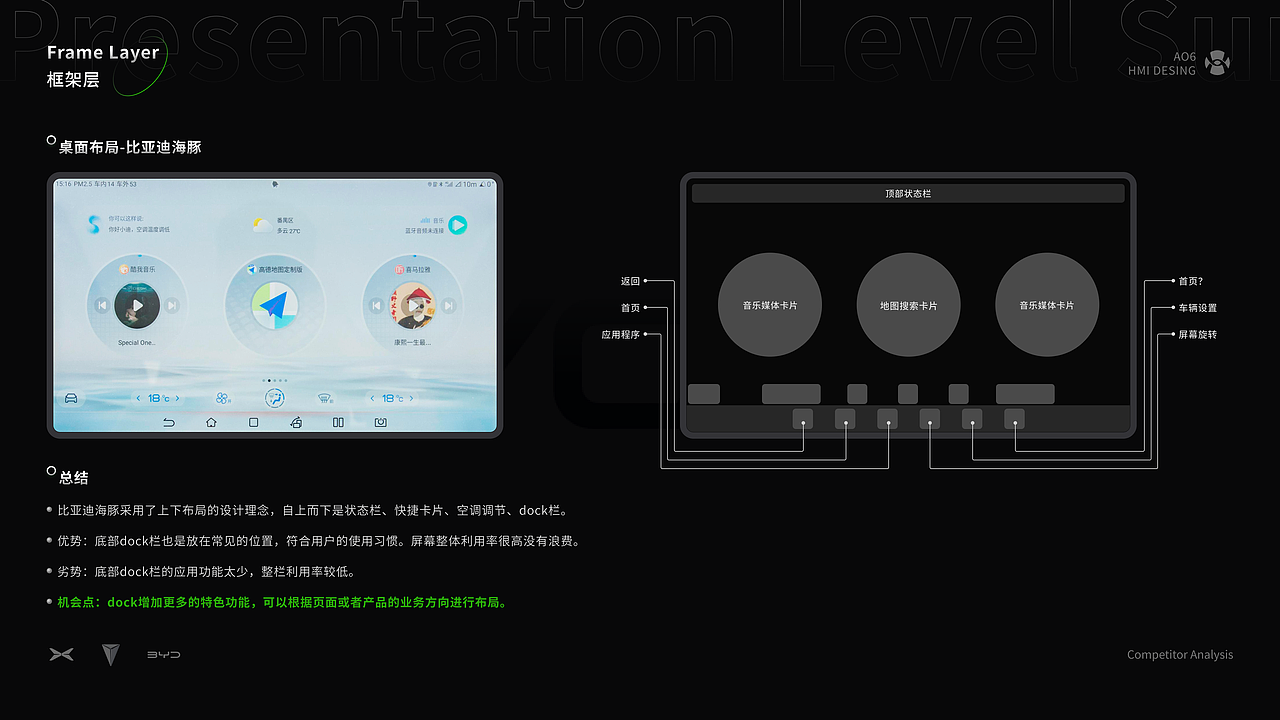Click the 总结 section heading
Image resolution: width=1280 pixels, height=720 pixels.
(x=74, y=478)
